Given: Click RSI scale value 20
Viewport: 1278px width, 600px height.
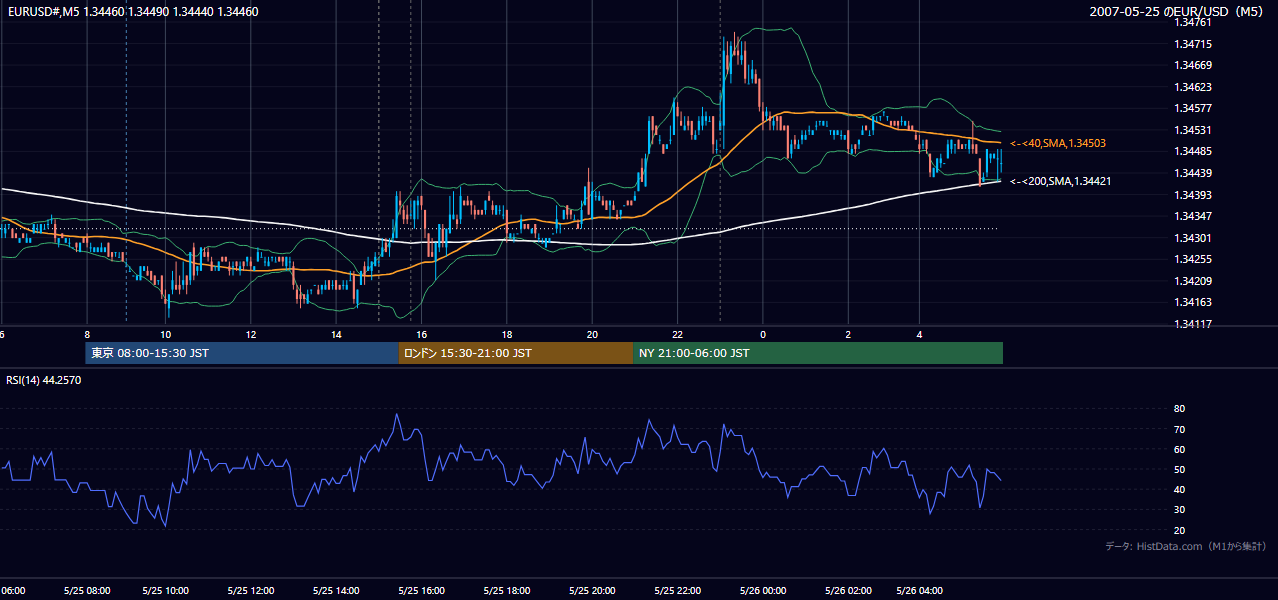Looking at the screenshot, I should point(1179,530).
